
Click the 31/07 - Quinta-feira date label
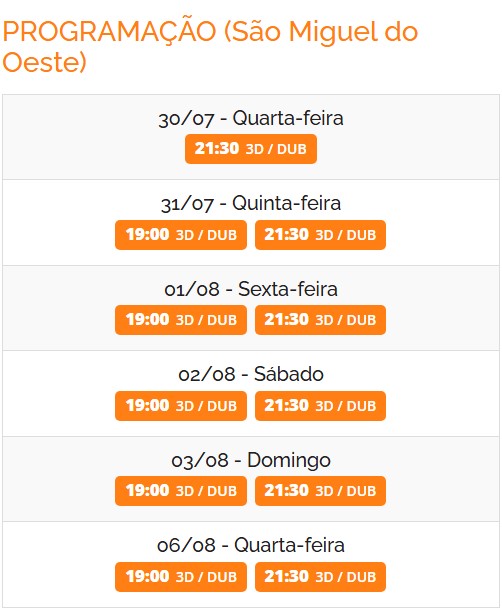tap(251, 204)
